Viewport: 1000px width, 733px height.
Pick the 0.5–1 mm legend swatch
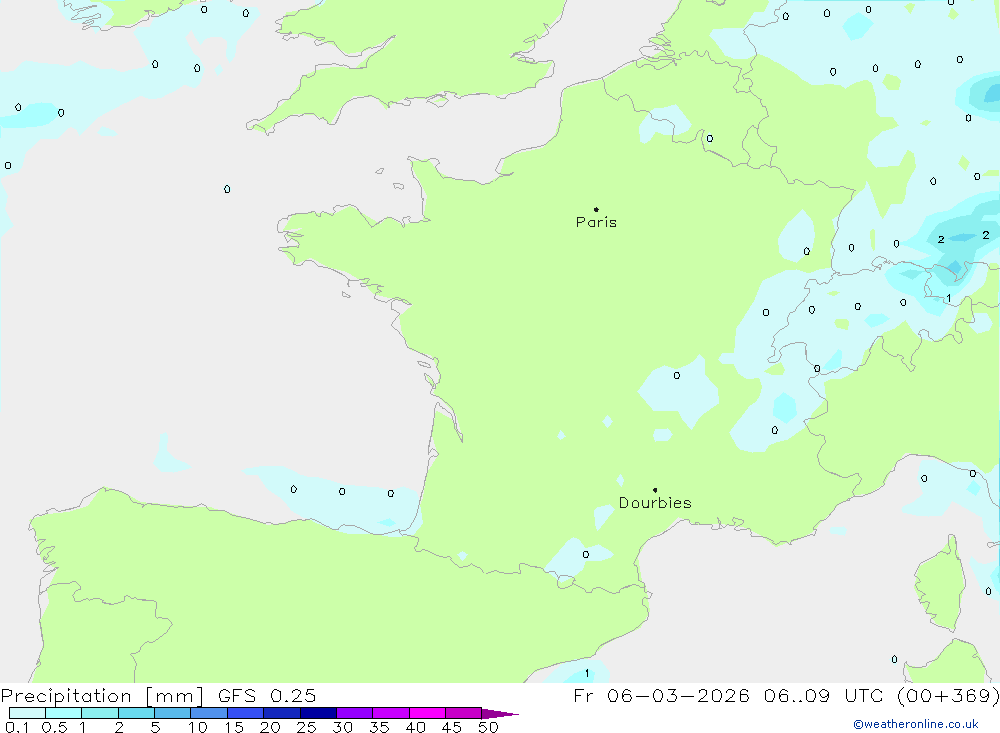pos(64,713)
